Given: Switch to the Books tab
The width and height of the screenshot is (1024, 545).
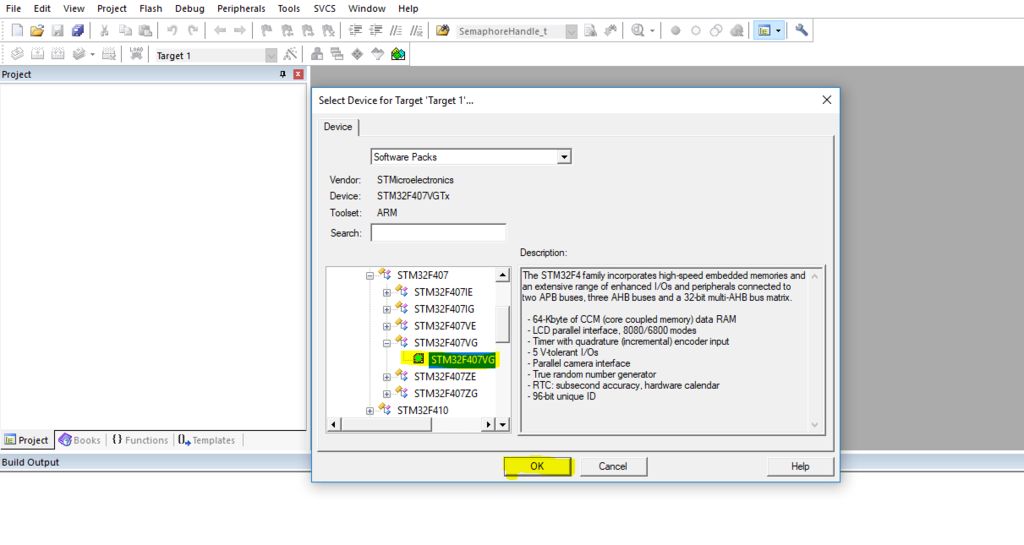Looking at the screenshot, I should pyautogui.click(x=80, y=440).
